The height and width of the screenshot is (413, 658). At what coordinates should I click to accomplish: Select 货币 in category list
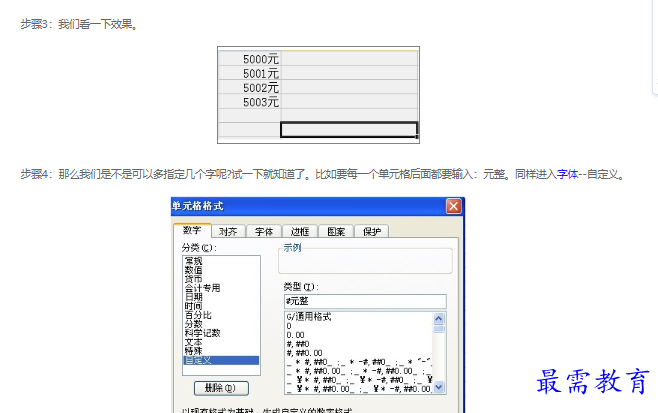(221, 279)
